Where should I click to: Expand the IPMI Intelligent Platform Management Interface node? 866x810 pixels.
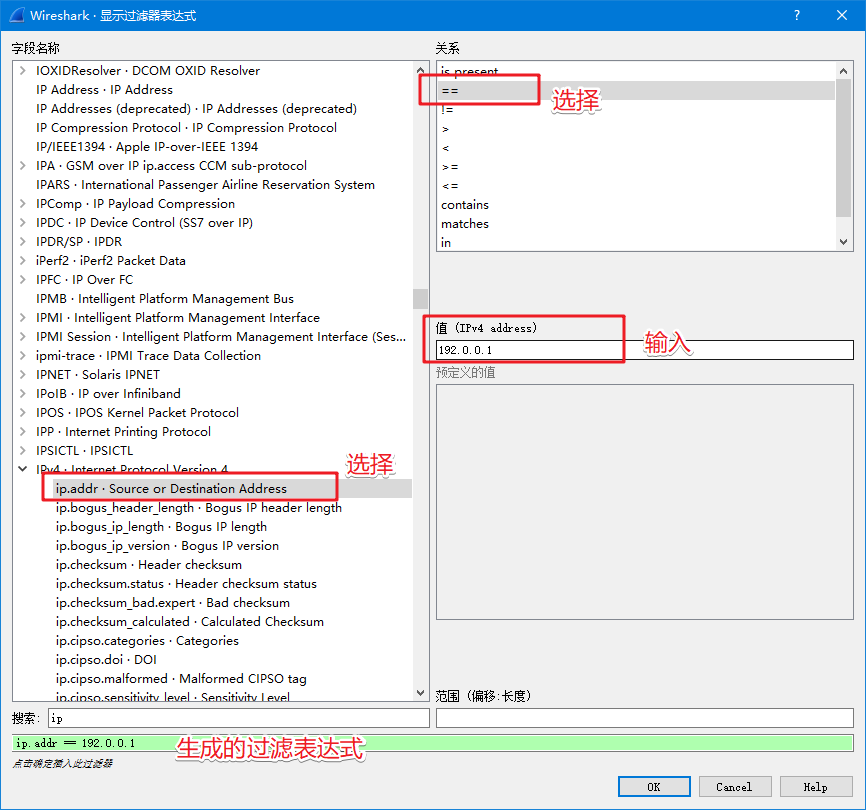pyautogui.click(x=23, y=317)
